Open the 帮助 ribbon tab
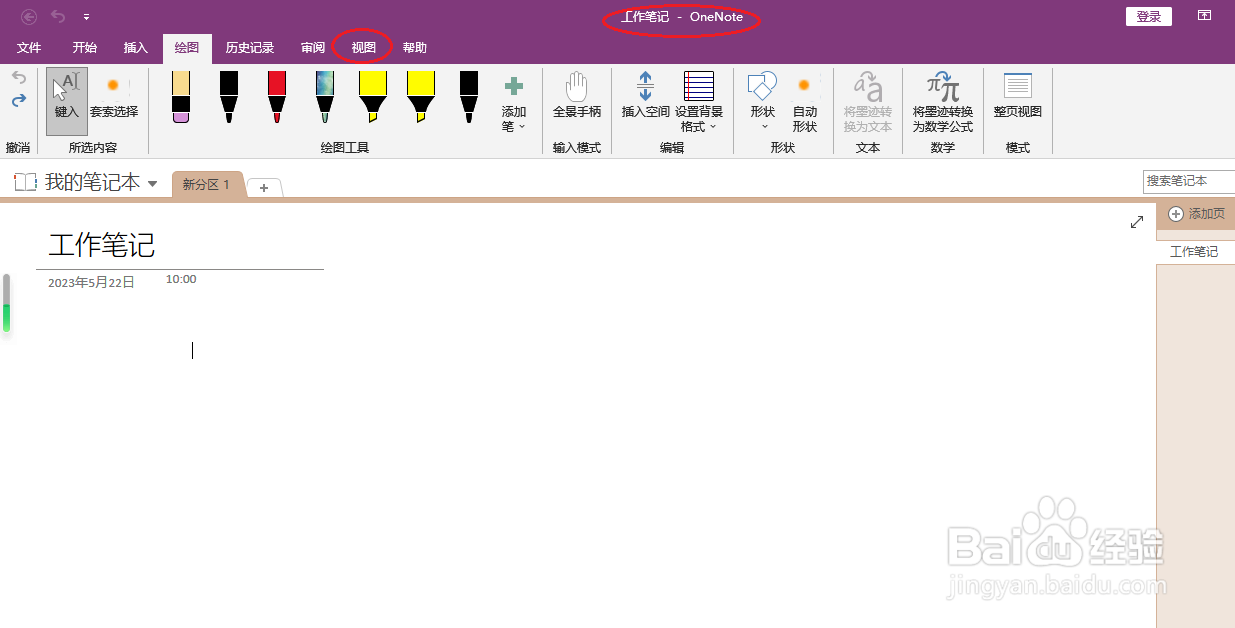The width and height of the screenshot is (1235, 628). point(415,48)
